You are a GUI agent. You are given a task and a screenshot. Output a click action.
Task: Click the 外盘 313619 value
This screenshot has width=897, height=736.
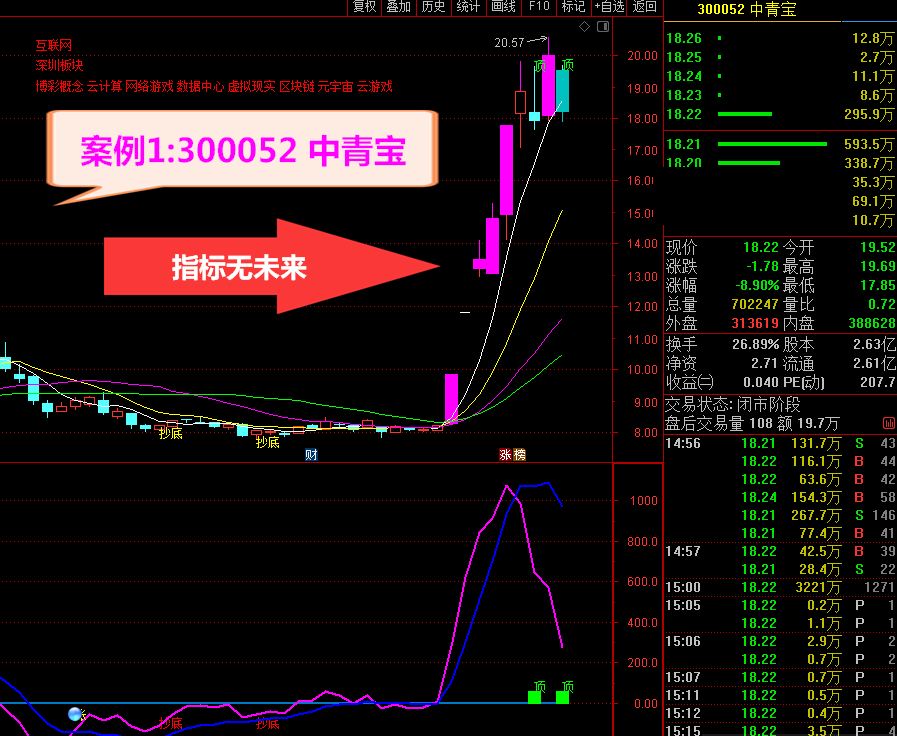coord(755,323)
